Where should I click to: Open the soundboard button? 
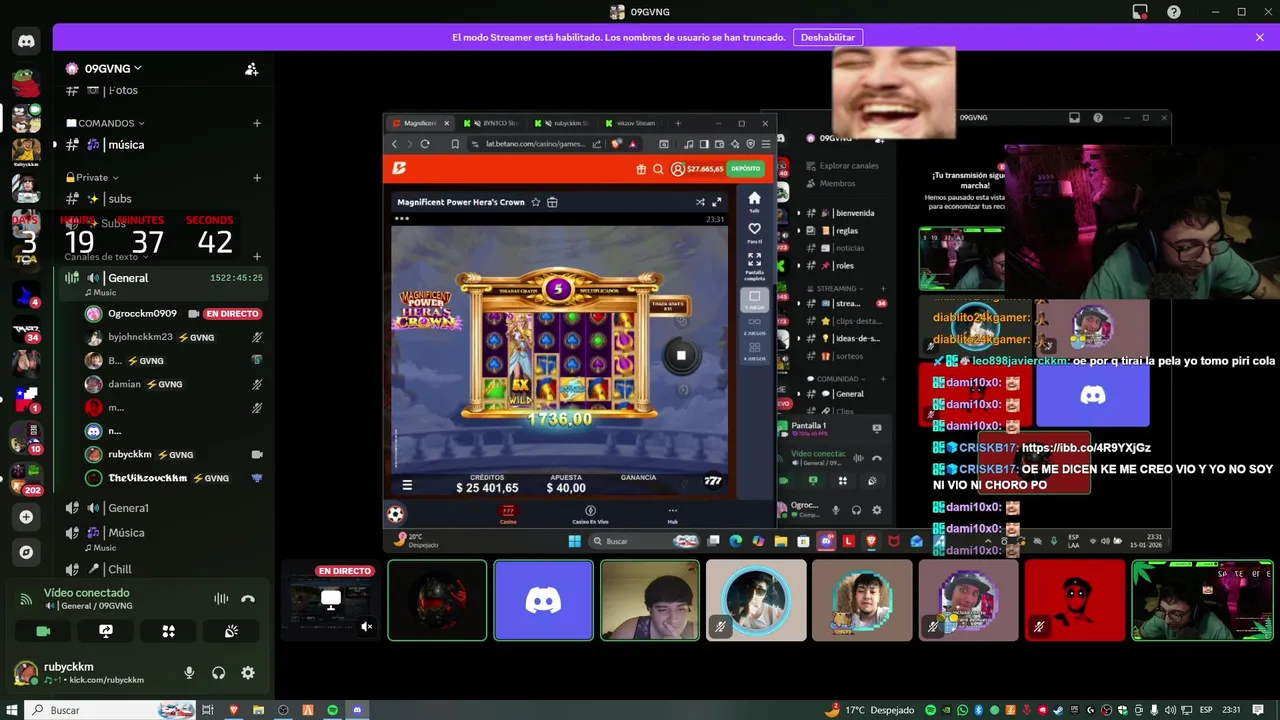click(x=231, y=631)
